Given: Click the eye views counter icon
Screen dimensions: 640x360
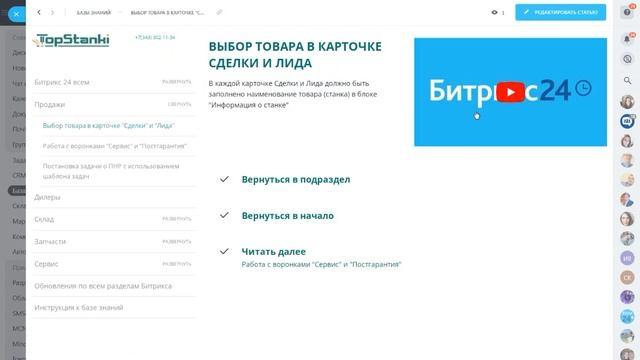Looking at the screenshot, I should 494,13.
